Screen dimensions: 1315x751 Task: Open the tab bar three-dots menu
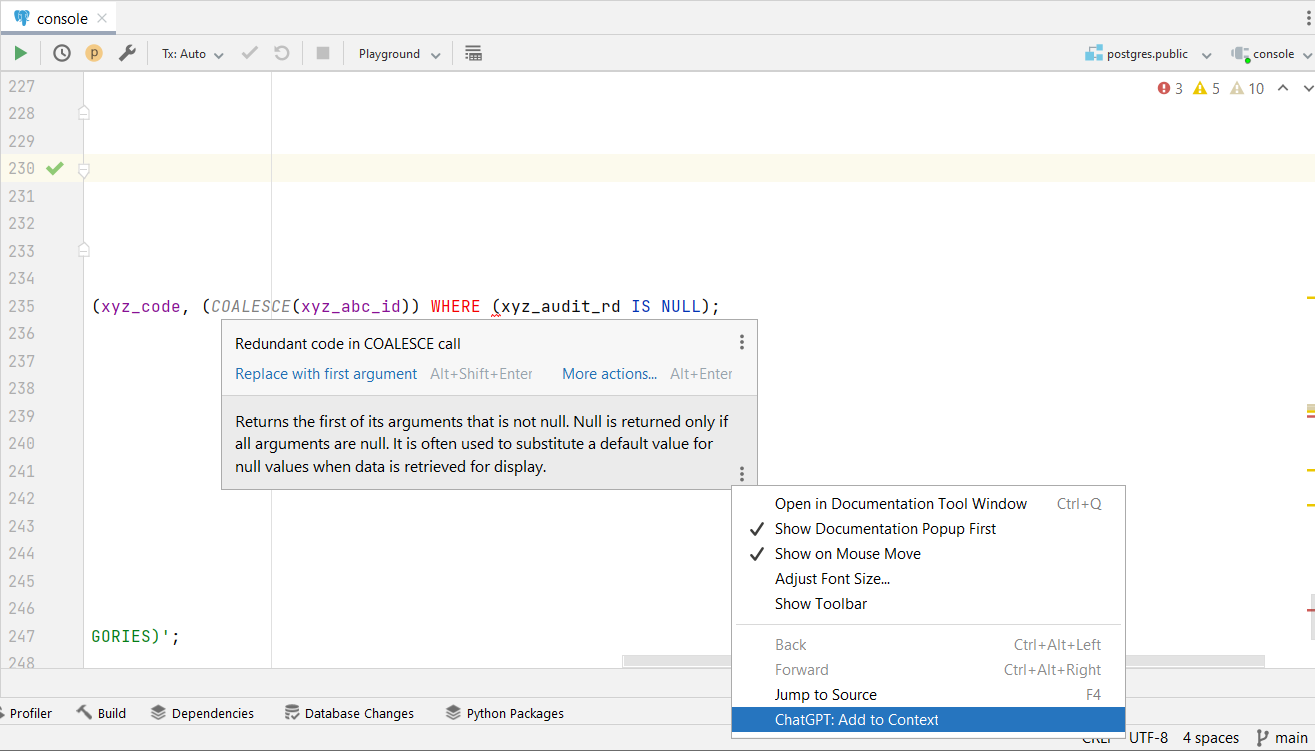point(1309,18)
